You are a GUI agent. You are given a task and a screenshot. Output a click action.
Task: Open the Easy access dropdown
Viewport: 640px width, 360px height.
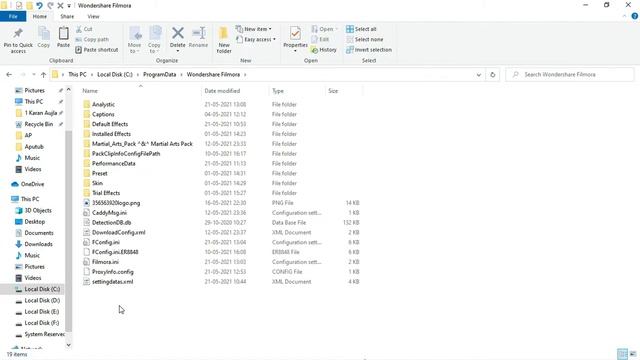256,40
